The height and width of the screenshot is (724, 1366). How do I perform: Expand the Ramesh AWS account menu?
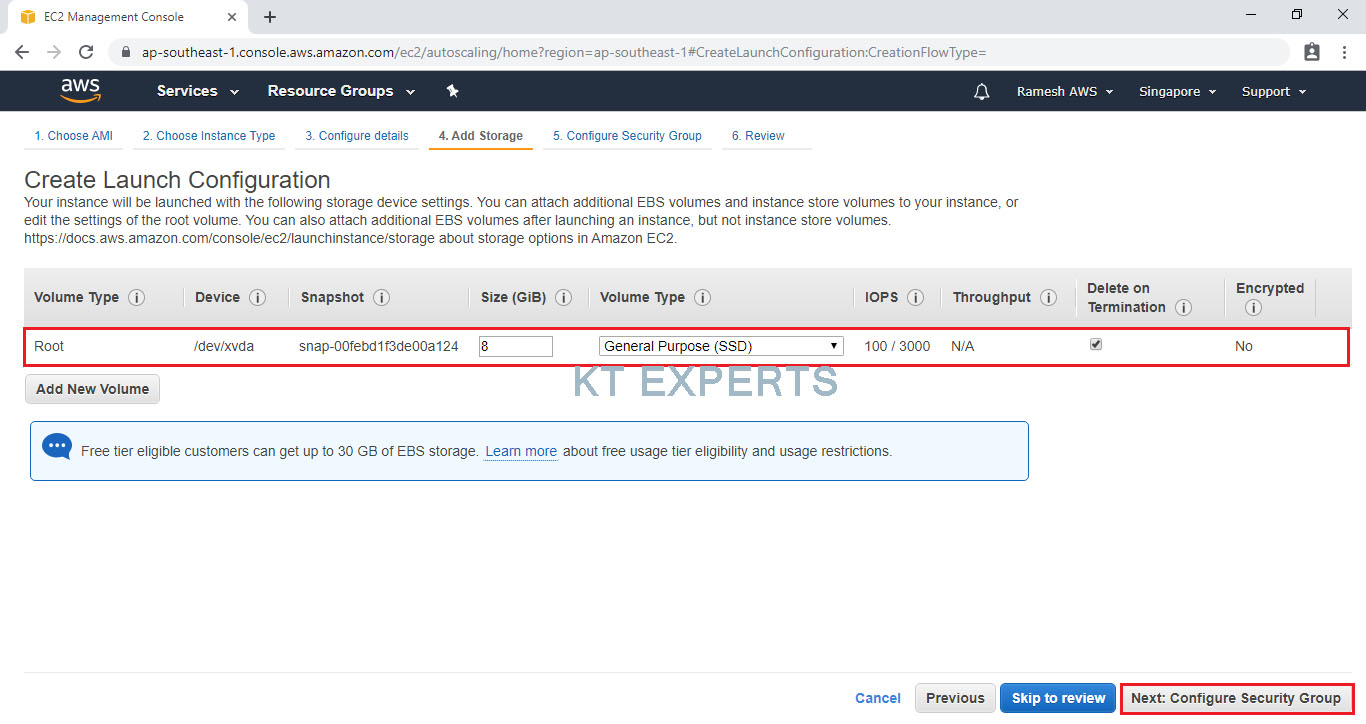[1066, 92]
